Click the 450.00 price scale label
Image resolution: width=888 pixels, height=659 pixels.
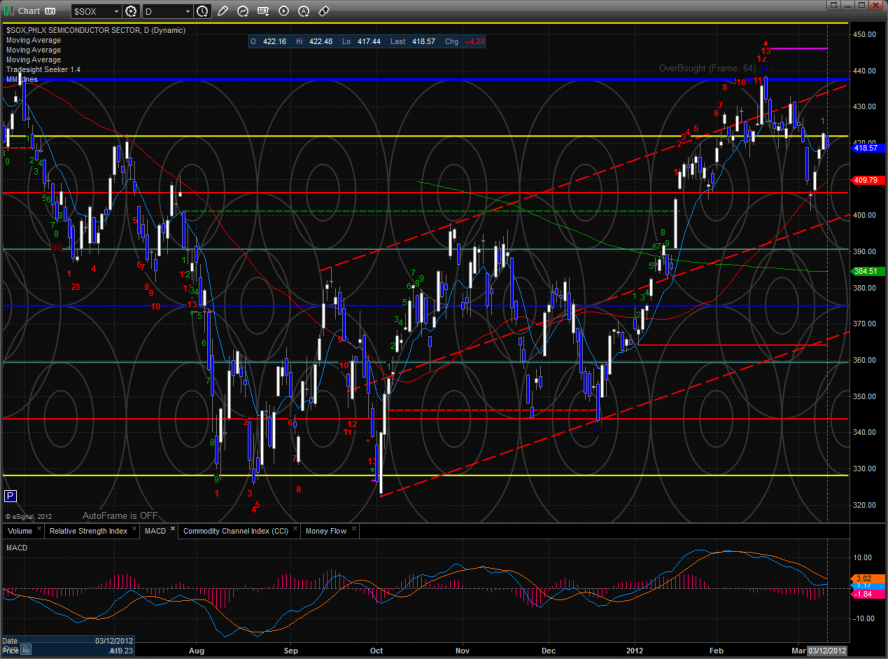coord(865,35)
